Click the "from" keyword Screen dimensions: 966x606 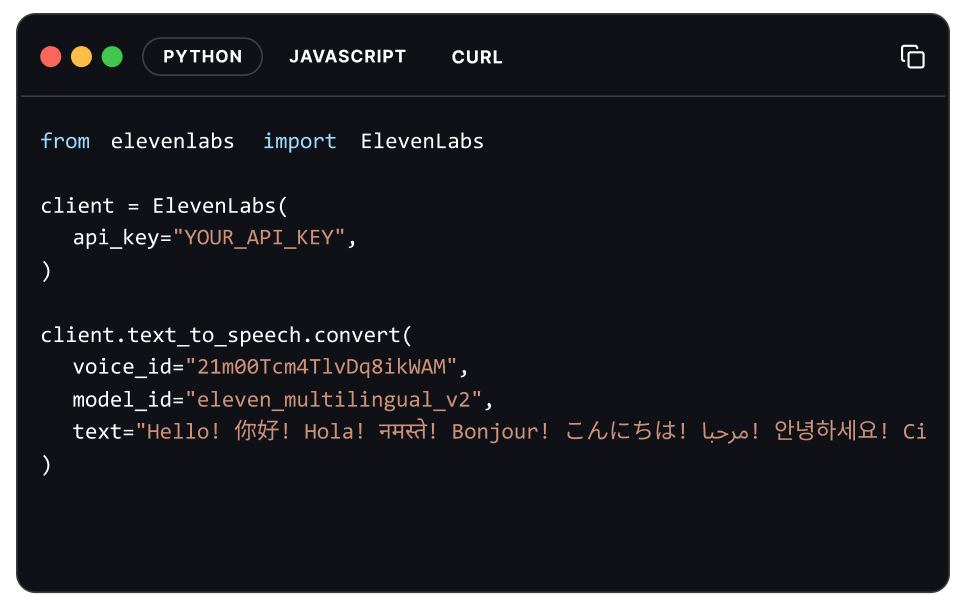65,141
